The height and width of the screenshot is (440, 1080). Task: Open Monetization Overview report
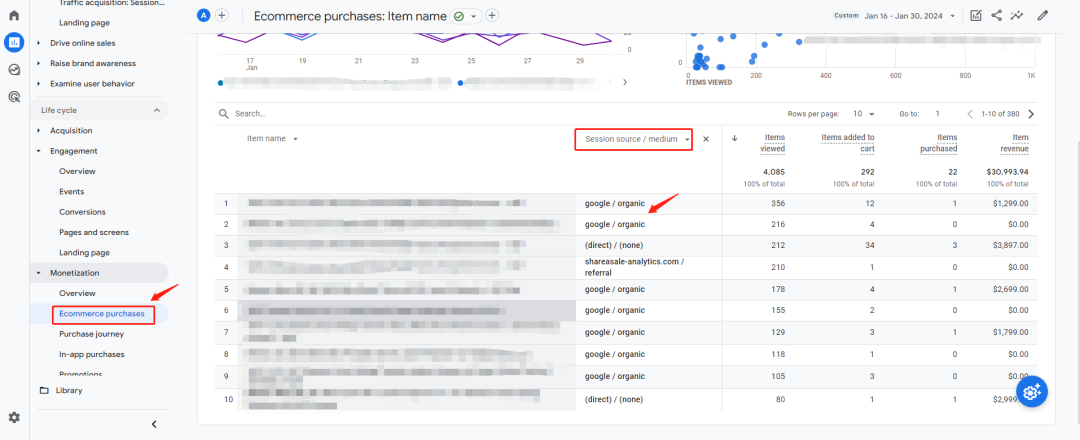coord(77,293)
